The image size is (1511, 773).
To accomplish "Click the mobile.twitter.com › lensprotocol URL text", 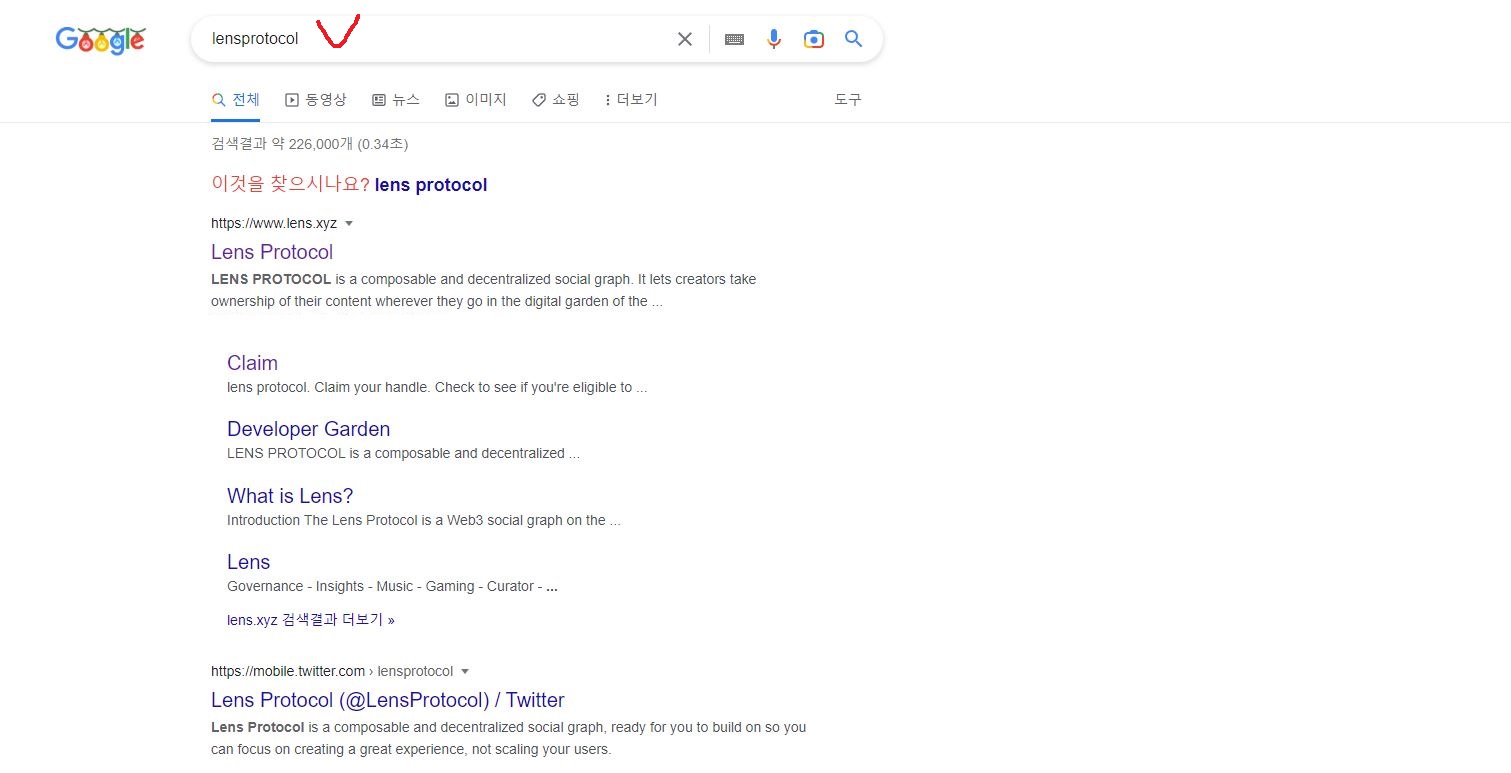I will 332,671.
